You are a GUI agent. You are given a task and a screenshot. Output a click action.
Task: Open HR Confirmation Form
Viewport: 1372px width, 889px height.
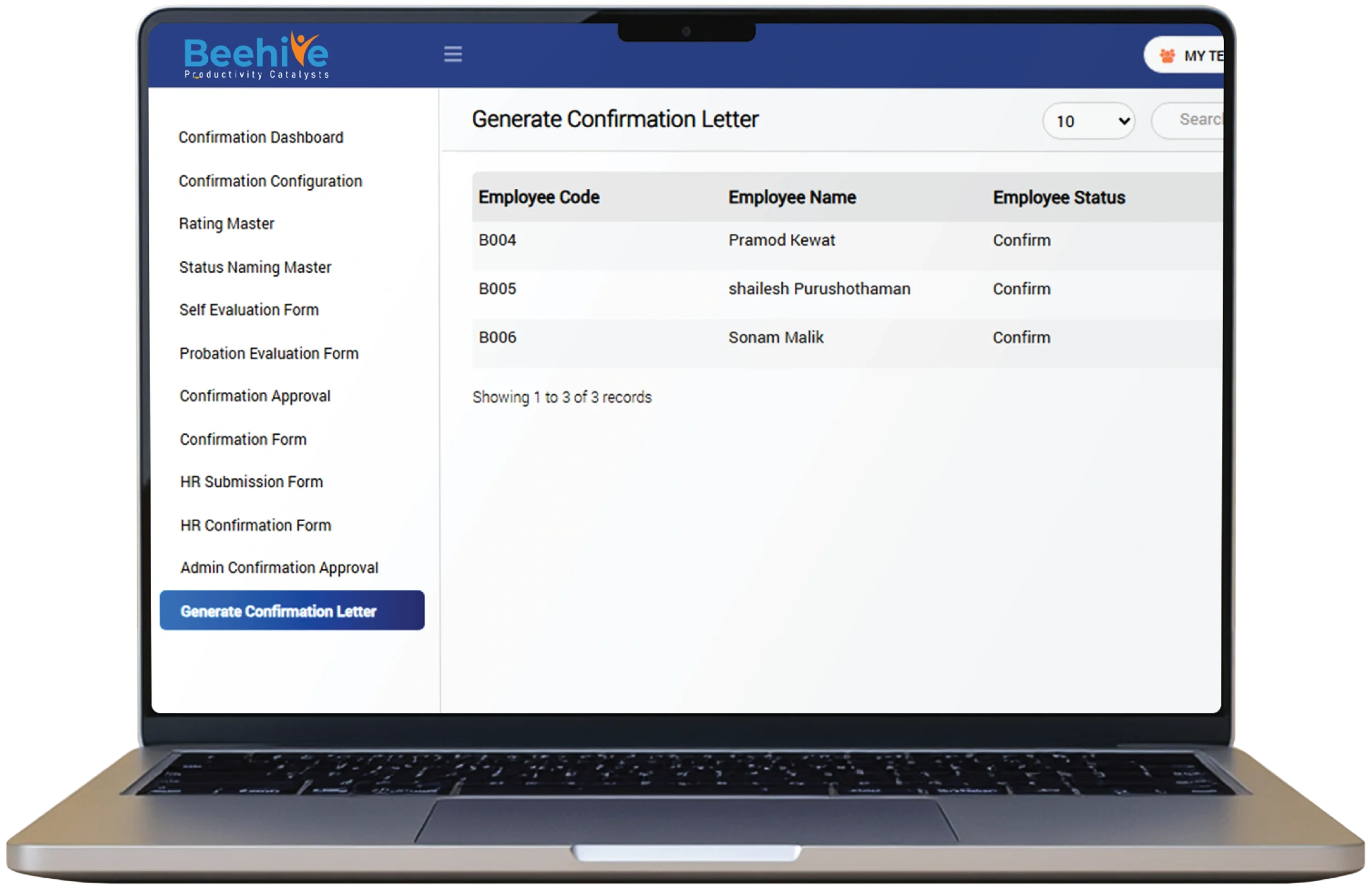coord(256,525)
